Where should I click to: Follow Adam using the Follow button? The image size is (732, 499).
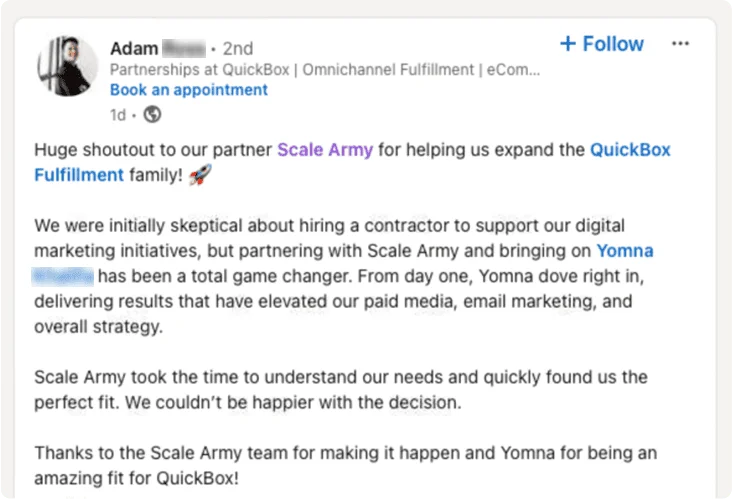[602, 44]
